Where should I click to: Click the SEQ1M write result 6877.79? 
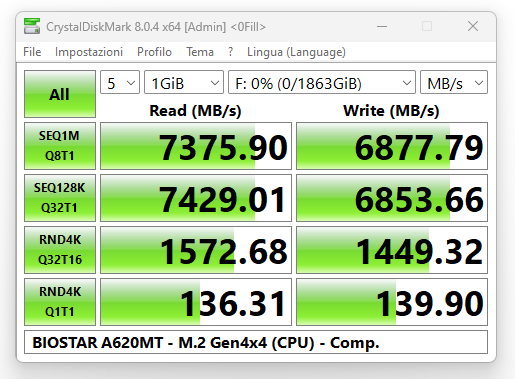click(x=392, y=146)
